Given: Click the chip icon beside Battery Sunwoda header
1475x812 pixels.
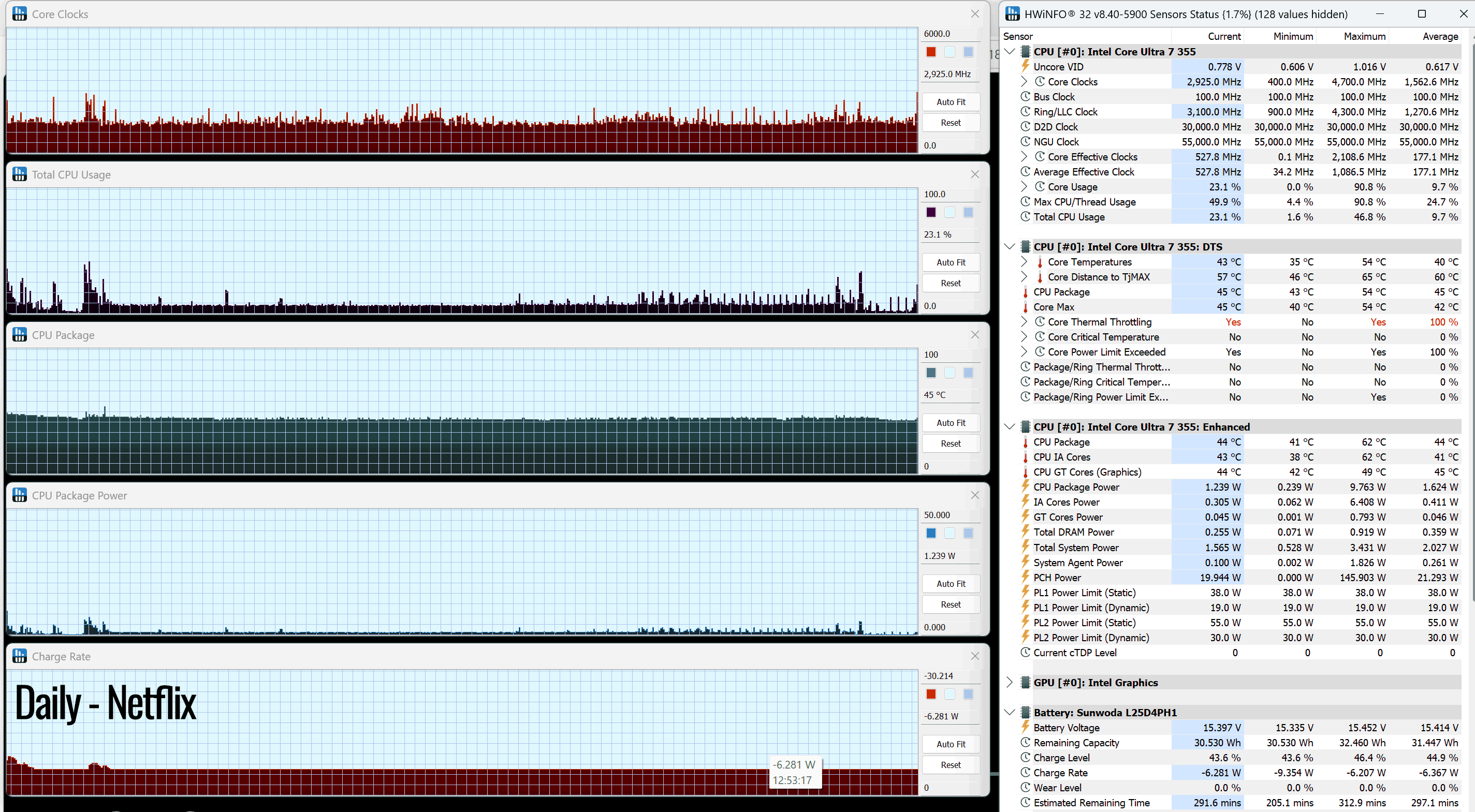Looking at the screenshot, I should pyautogui.click(x=1026, y=713).
